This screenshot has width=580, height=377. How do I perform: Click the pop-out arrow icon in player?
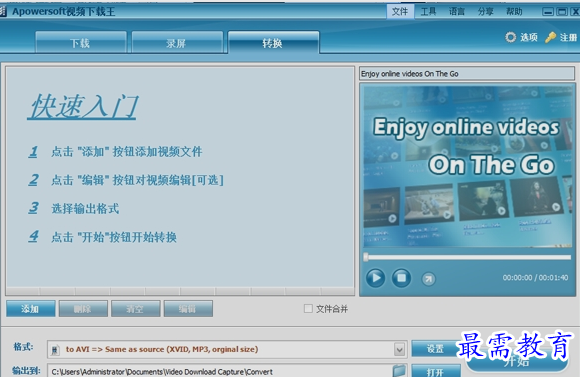coord(428,279)
